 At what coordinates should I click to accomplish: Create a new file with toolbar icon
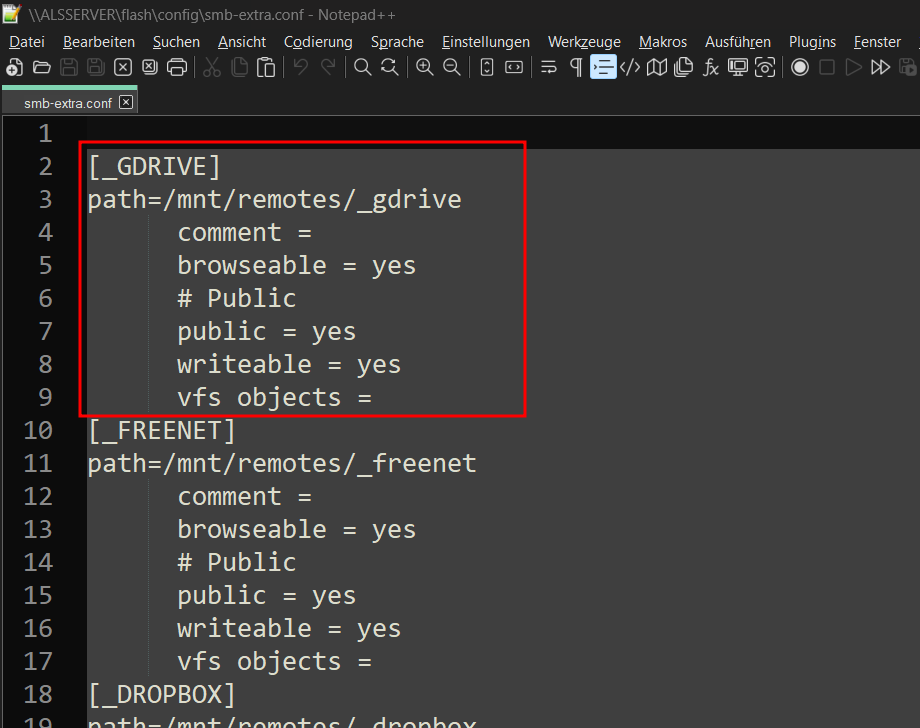pos(15,67)
